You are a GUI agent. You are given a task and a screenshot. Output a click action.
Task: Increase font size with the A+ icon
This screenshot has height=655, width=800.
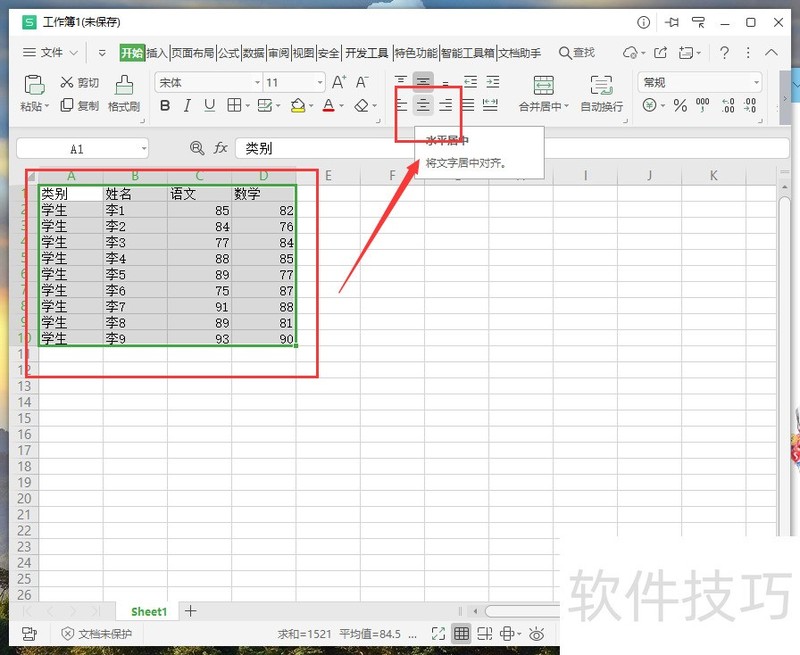click(x=339, y=82)
